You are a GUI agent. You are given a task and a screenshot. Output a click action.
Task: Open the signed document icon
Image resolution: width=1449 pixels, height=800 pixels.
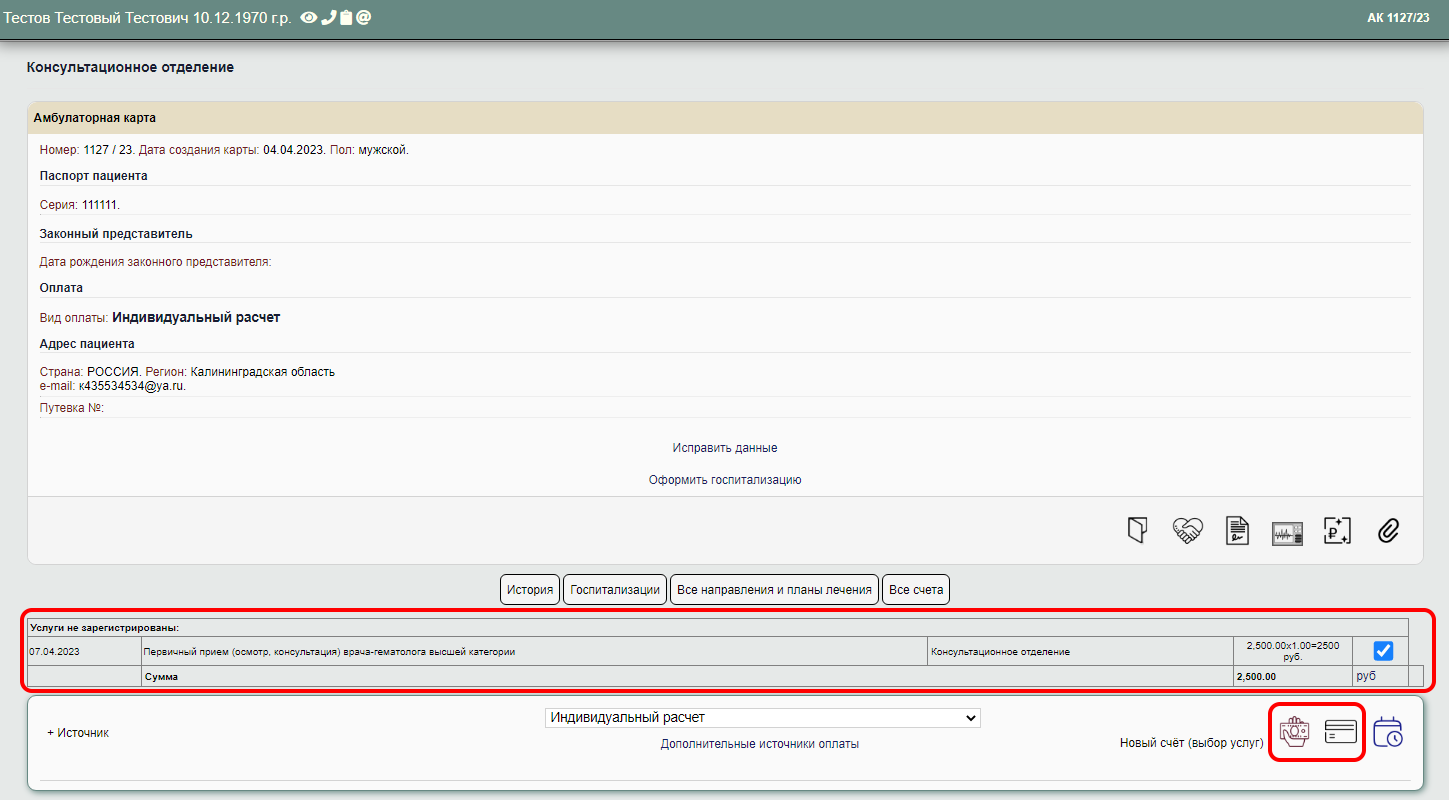coord(1237,530)
